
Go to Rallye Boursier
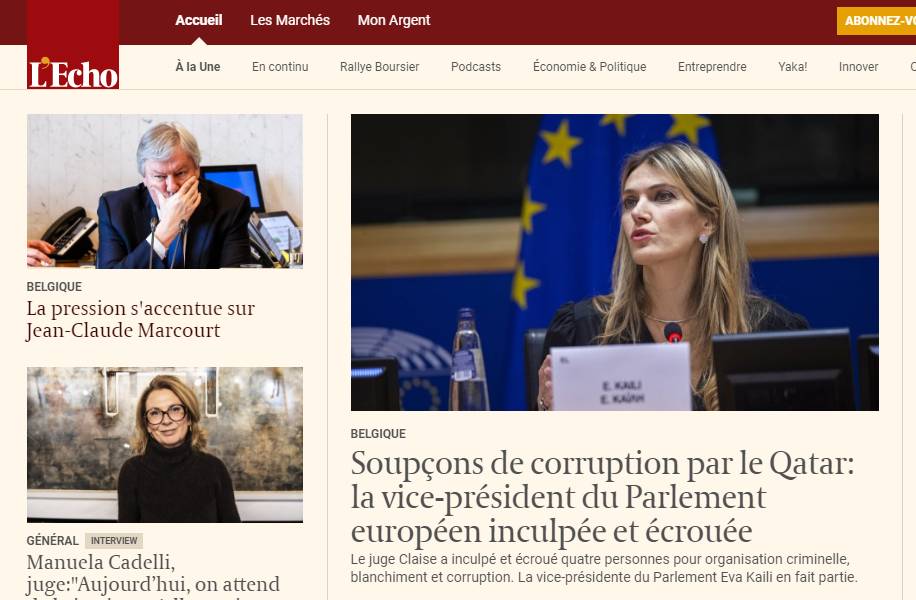[x=379, y=67]
